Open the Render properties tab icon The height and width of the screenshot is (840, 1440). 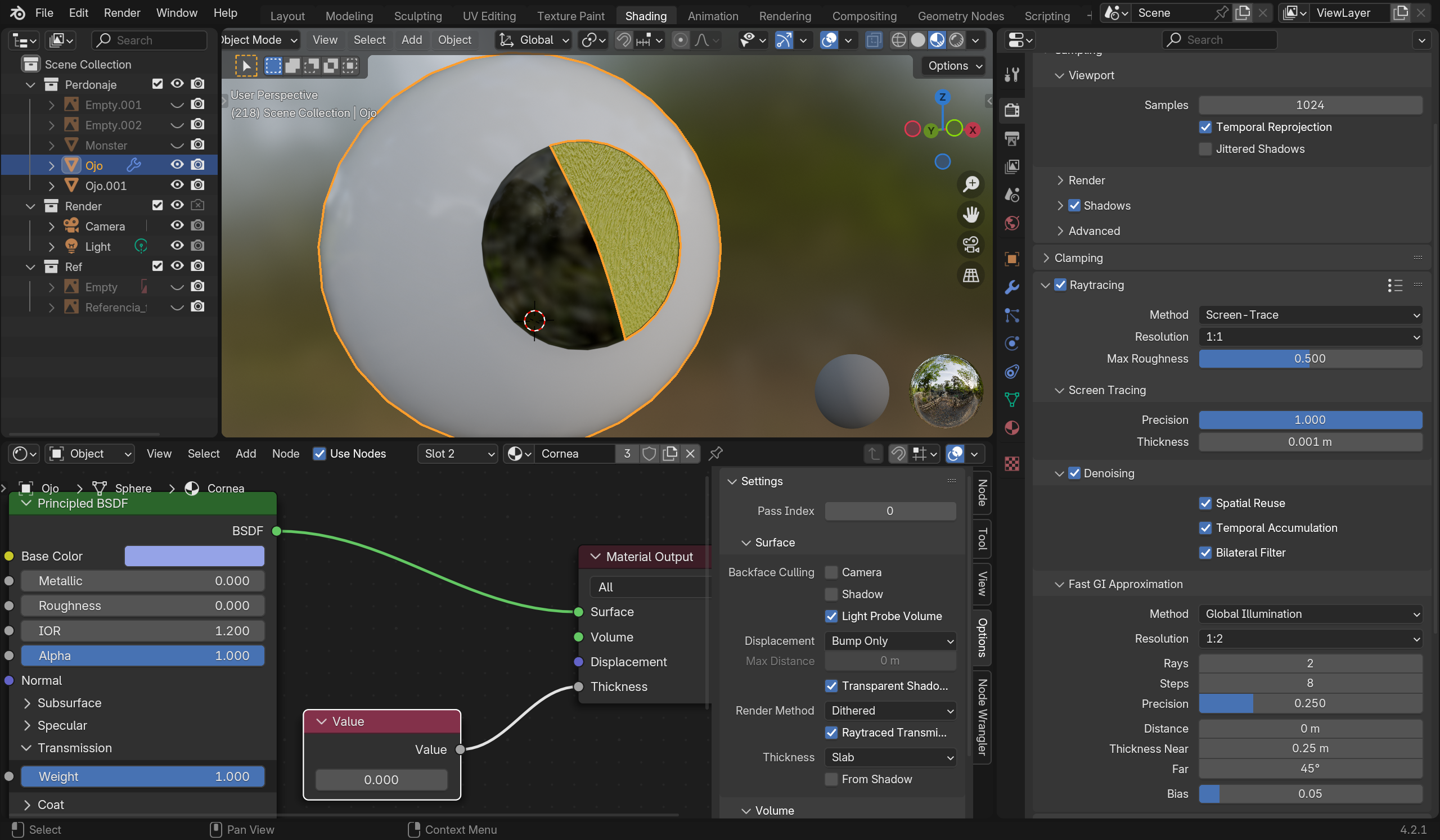[x=1011, y=109]
